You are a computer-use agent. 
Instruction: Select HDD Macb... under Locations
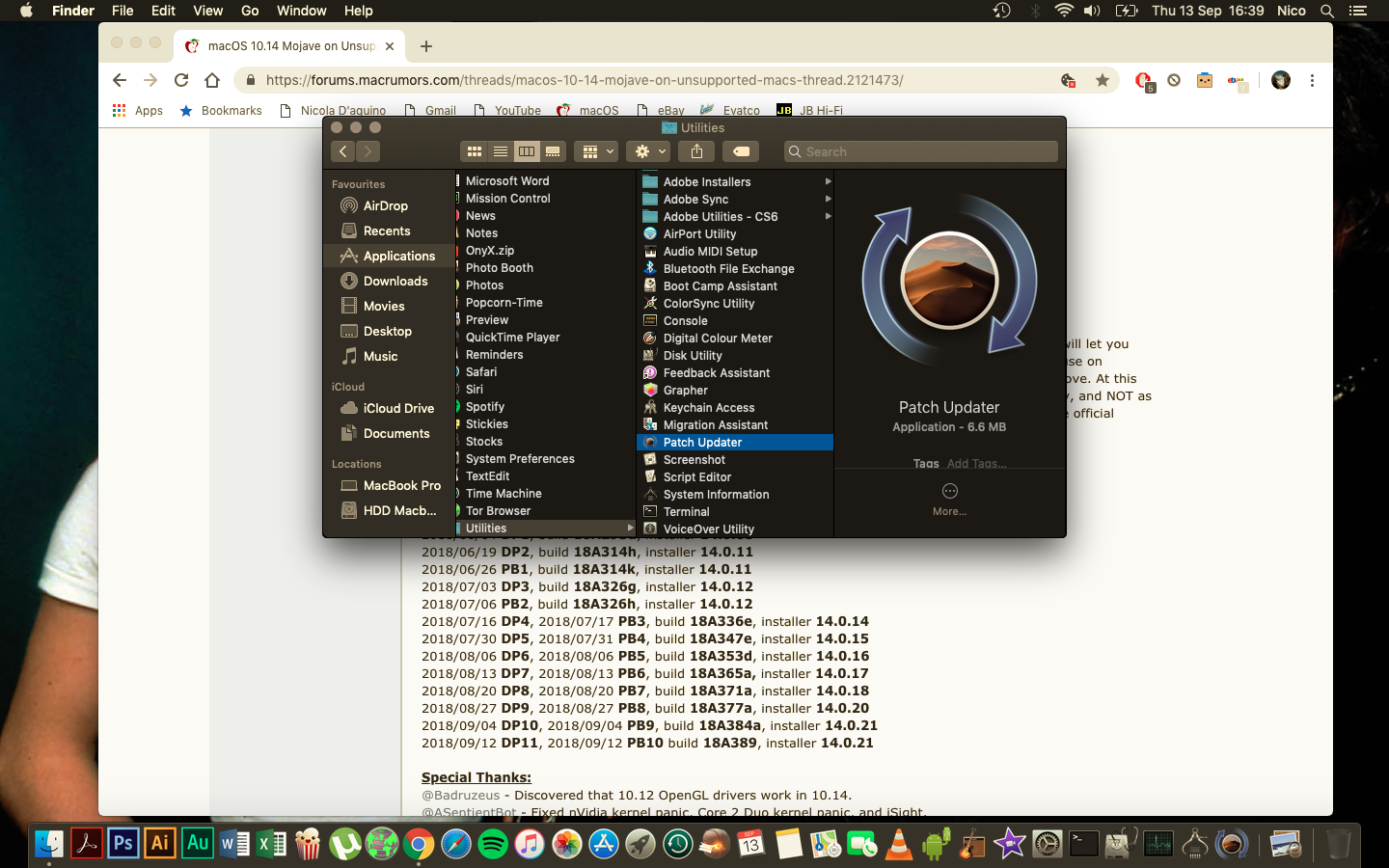point(399,510)
